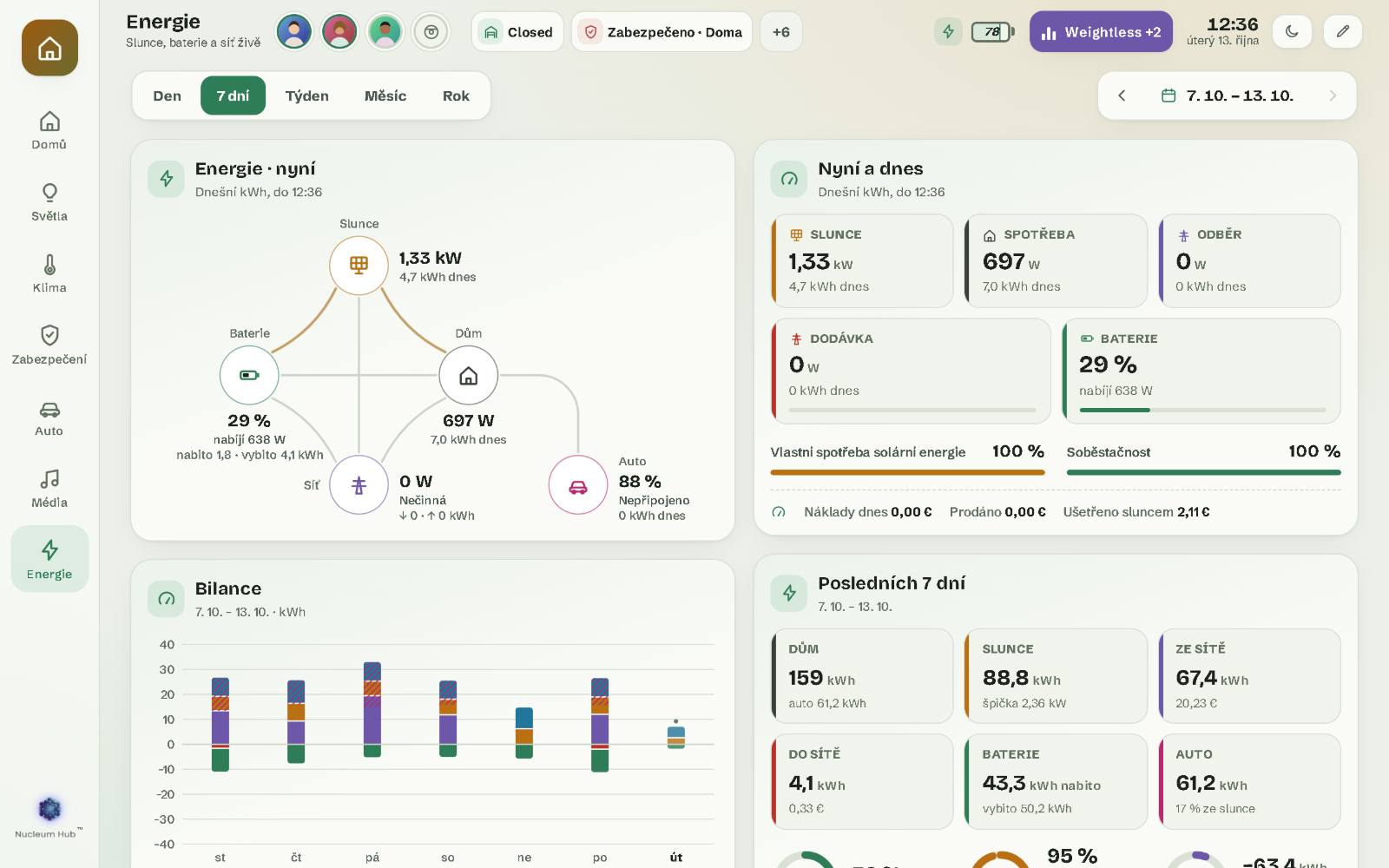
Task: Click the green lightning power icon
Action: click(x=948, y=32)
